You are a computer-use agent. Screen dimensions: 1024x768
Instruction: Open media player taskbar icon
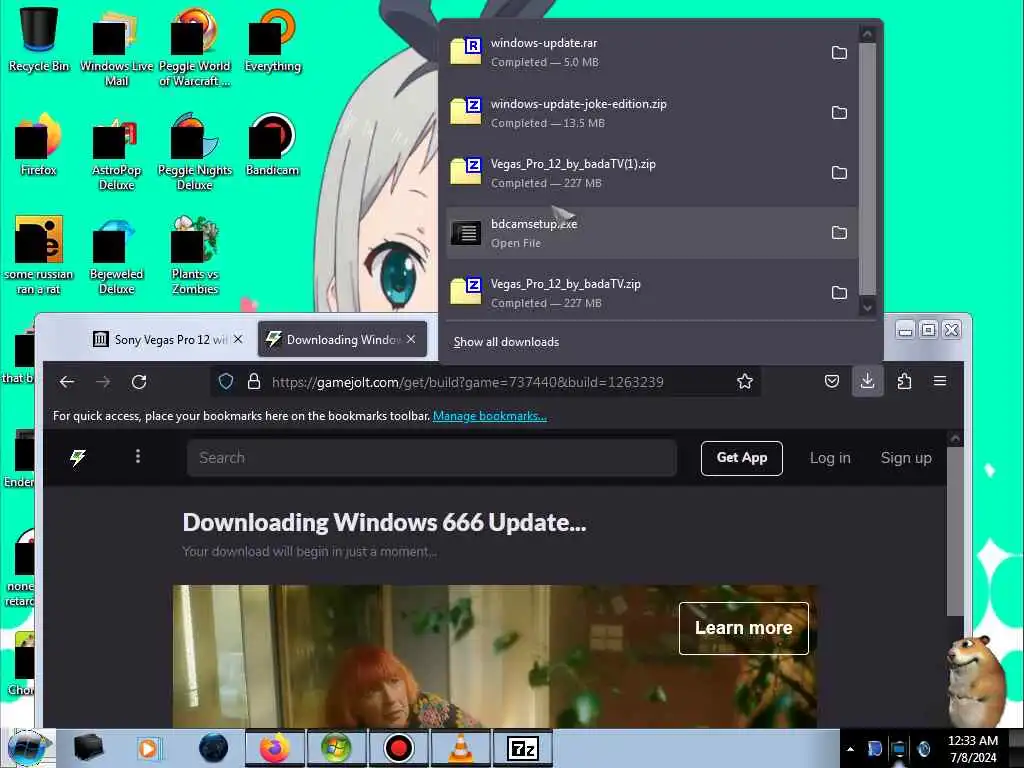pyautogui.click(x=149, y=748)
